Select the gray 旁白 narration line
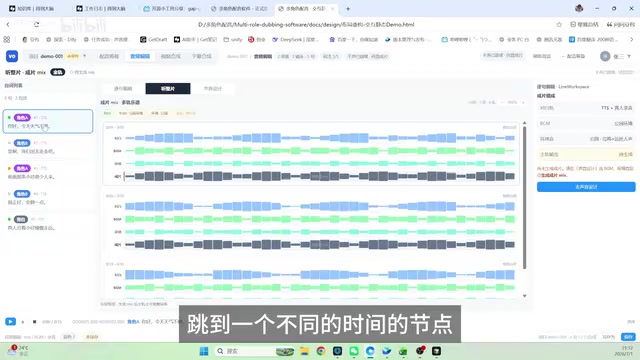This screenshot has height=360, width=640. point(48,223)
